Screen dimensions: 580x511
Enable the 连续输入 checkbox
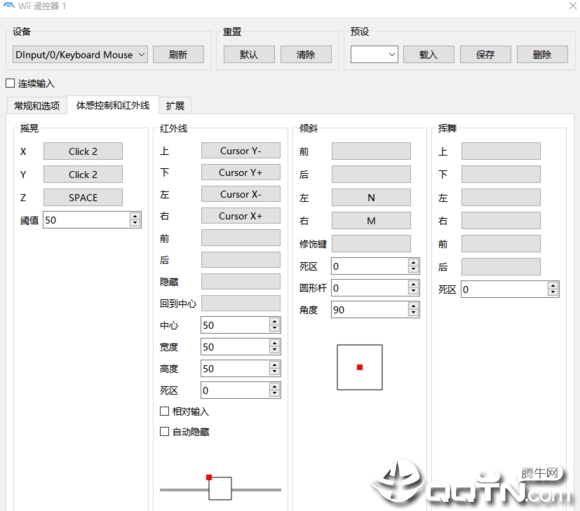[10, 83]
